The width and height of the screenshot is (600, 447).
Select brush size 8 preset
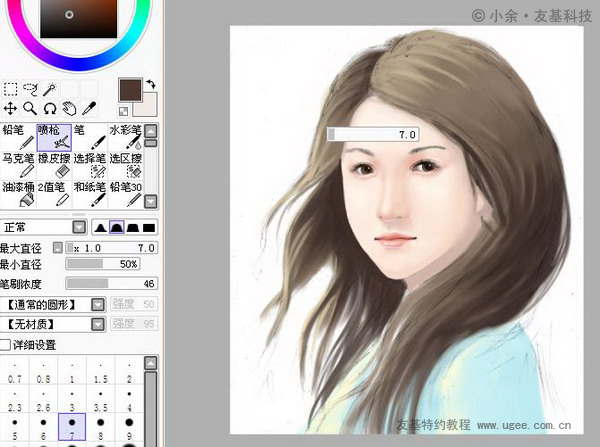[101, 427]
